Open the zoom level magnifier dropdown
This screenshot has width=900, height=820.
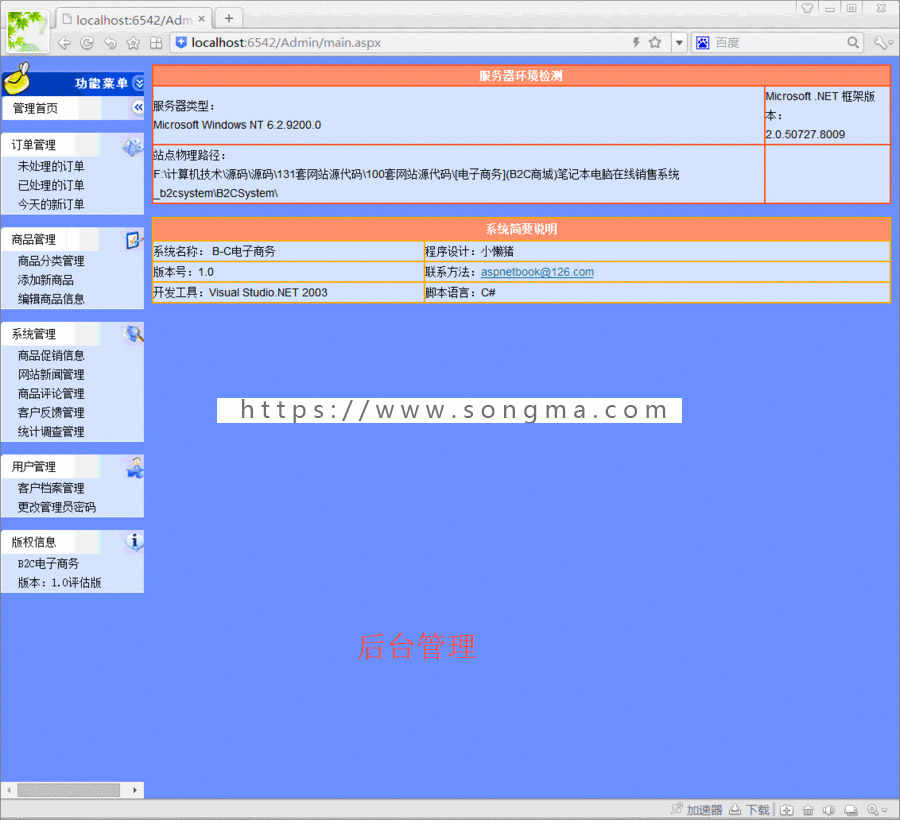(x=876, y=810)
